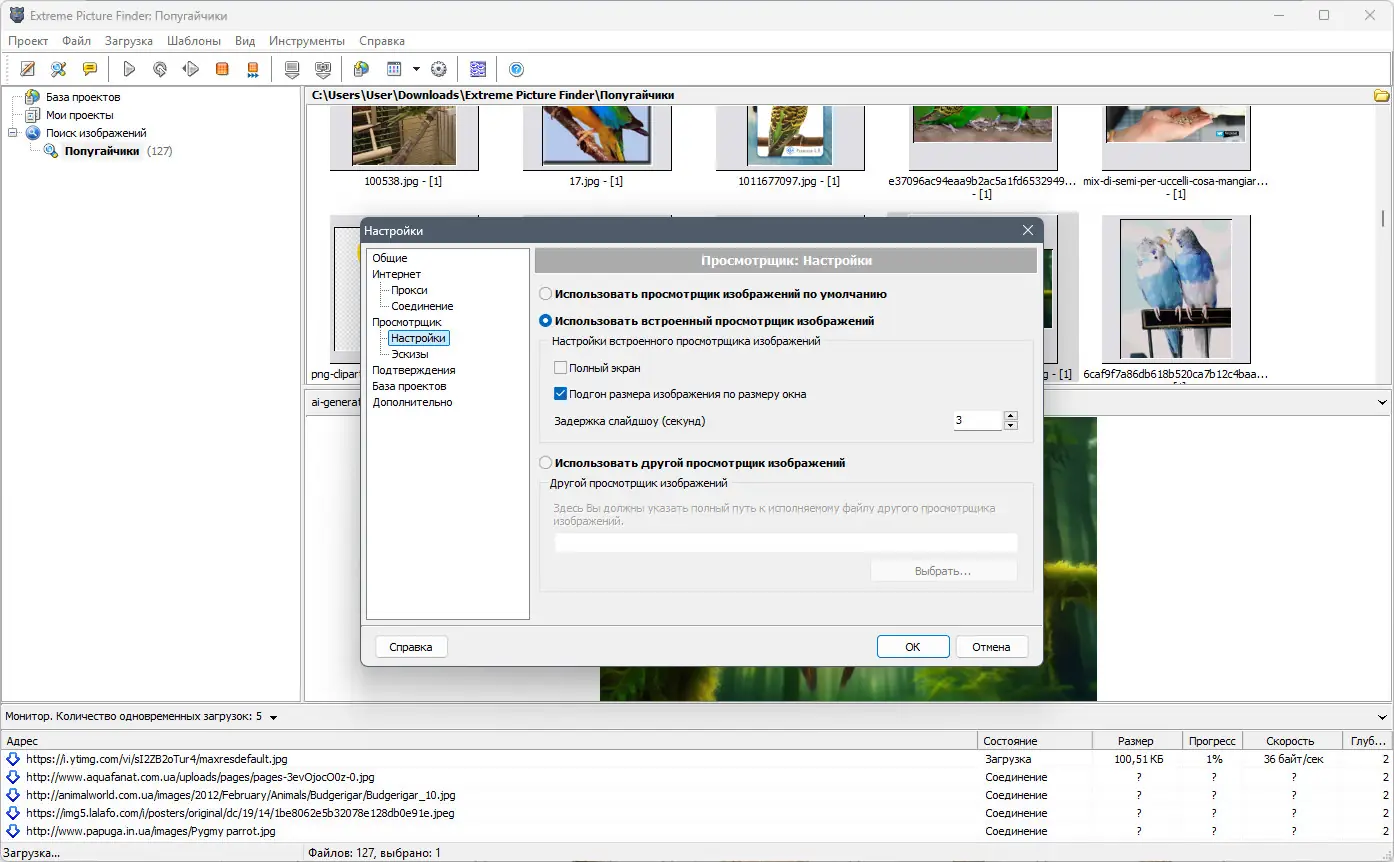Click the play start download toolbar icon
This screenshot has height=862, width=1394.
click(x=129, y=69)
